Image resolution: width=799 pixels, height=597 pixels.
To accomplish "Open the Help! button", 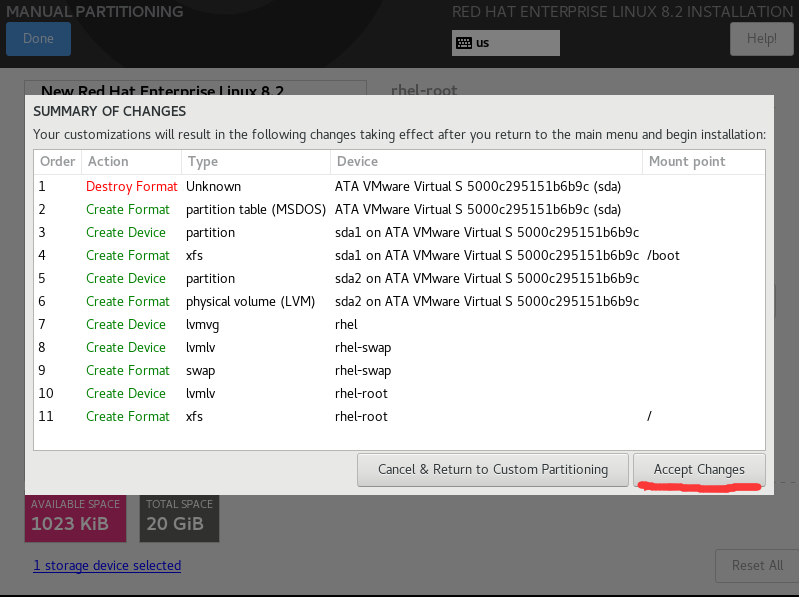I will (x=762, y=39).
